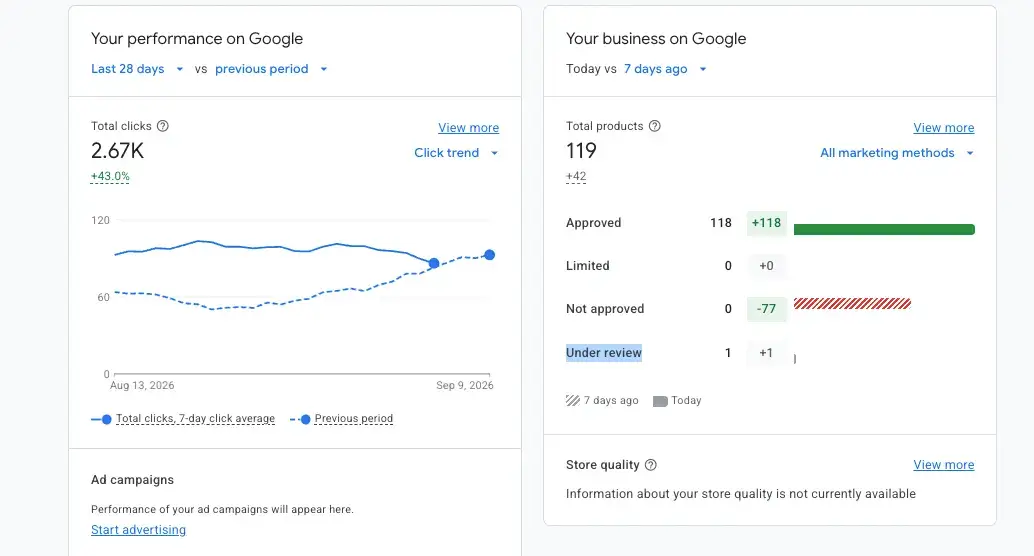Click the +0 Limited change badge

coord(766,266)
